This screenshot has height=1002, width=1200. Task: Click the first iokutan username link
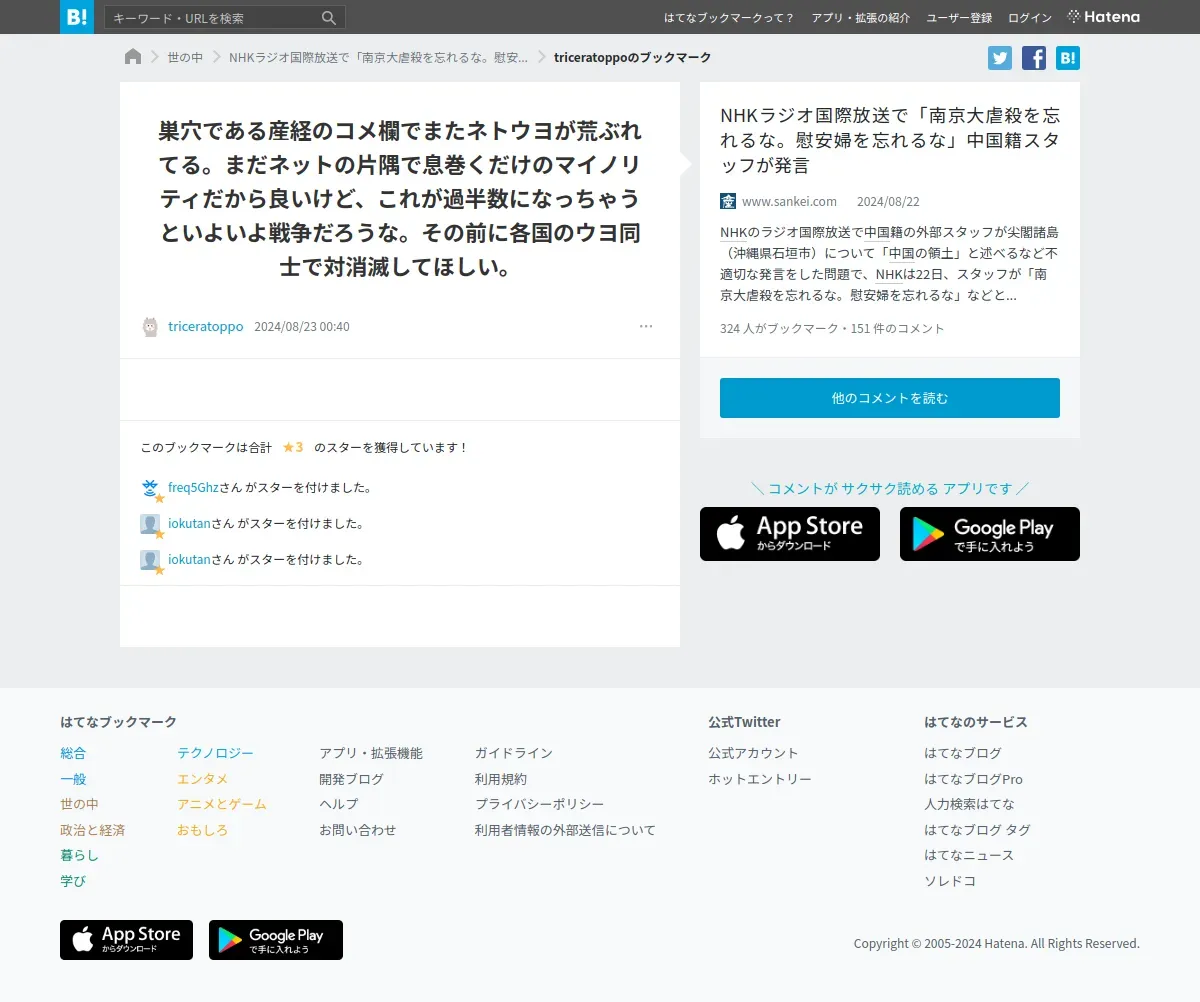(189, 524)
